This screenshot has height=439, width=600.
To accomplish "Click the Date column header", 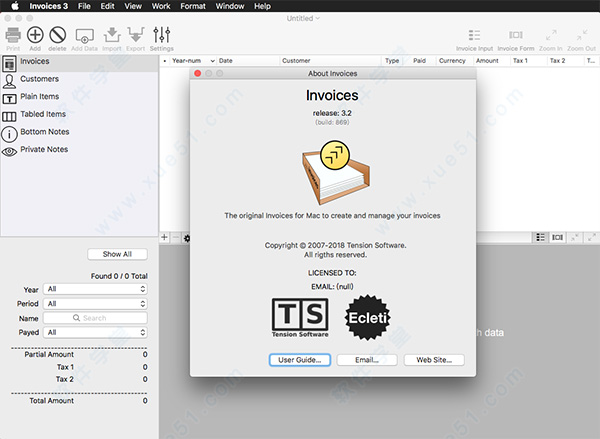I will (248, 60).
